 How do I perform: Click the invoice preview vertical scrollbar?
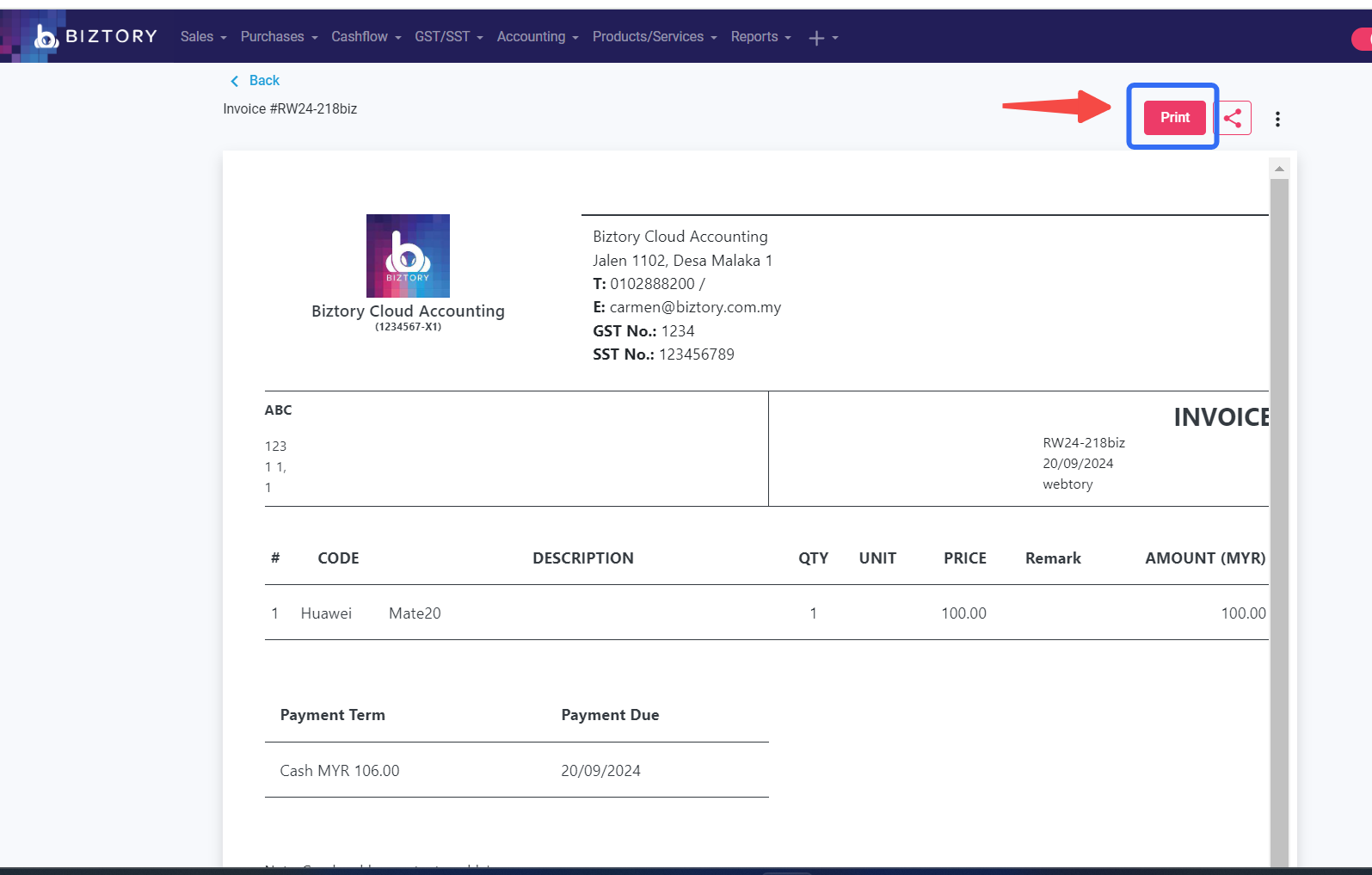[1279, 521]
